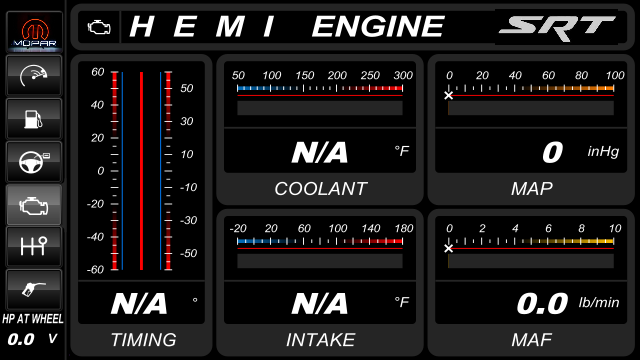Select the MAP gauge panel label

(531, 189)
